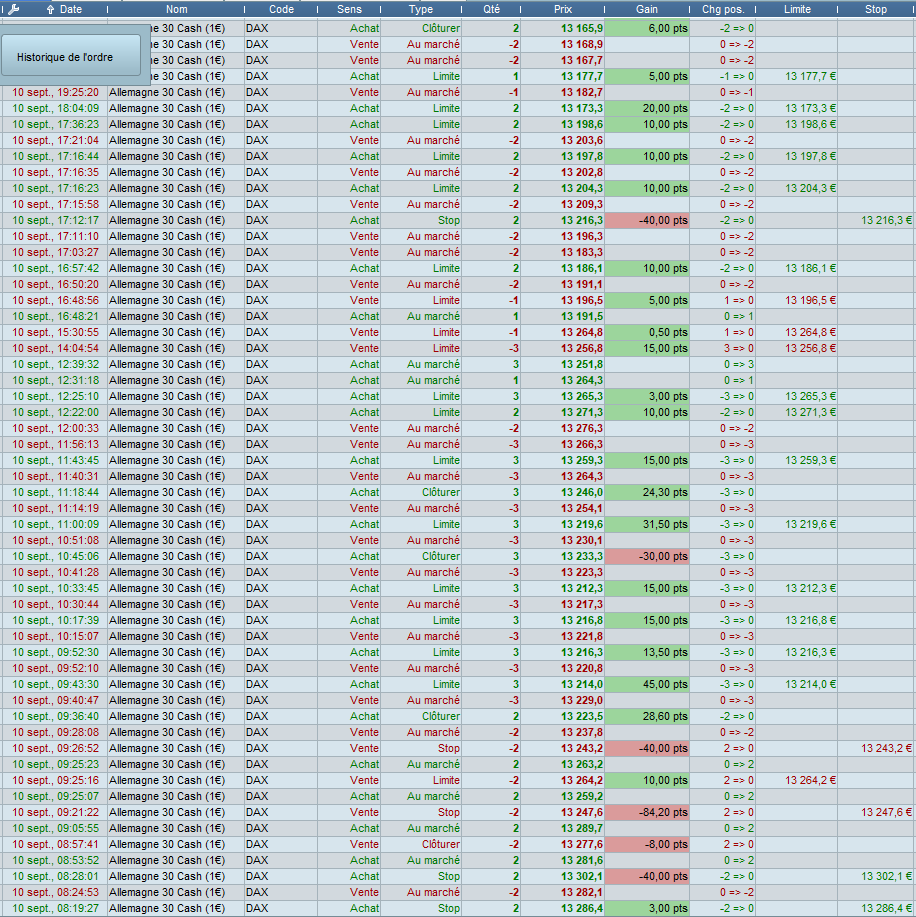Sort by the Type column header

pyautogui.click(x=421, y=9)
